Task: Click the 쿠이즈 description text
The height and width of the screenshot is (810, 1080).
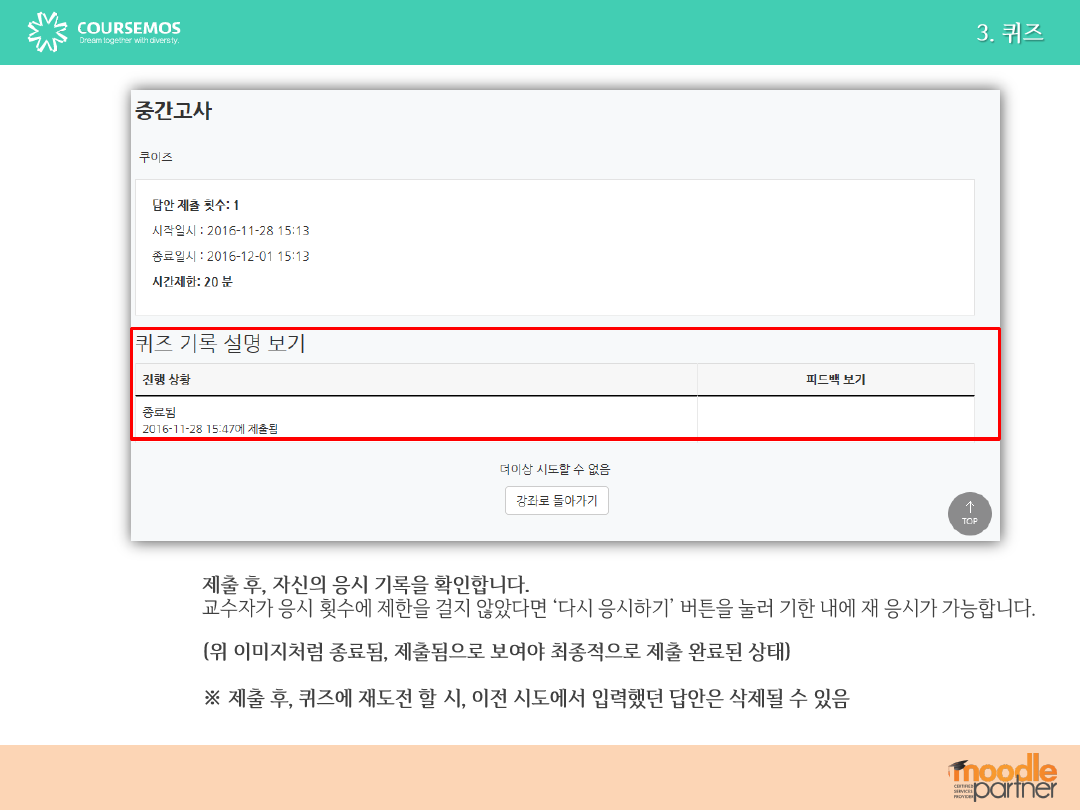Action: click(x=156, y=158)
